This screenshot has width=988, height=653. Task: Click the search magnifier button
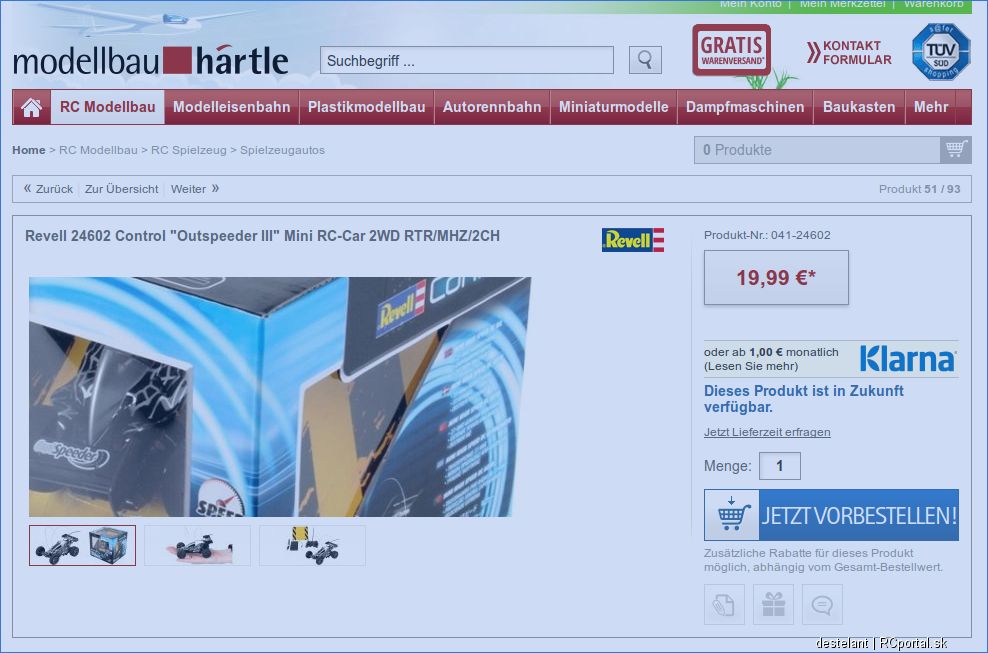[x=645, y=60]
